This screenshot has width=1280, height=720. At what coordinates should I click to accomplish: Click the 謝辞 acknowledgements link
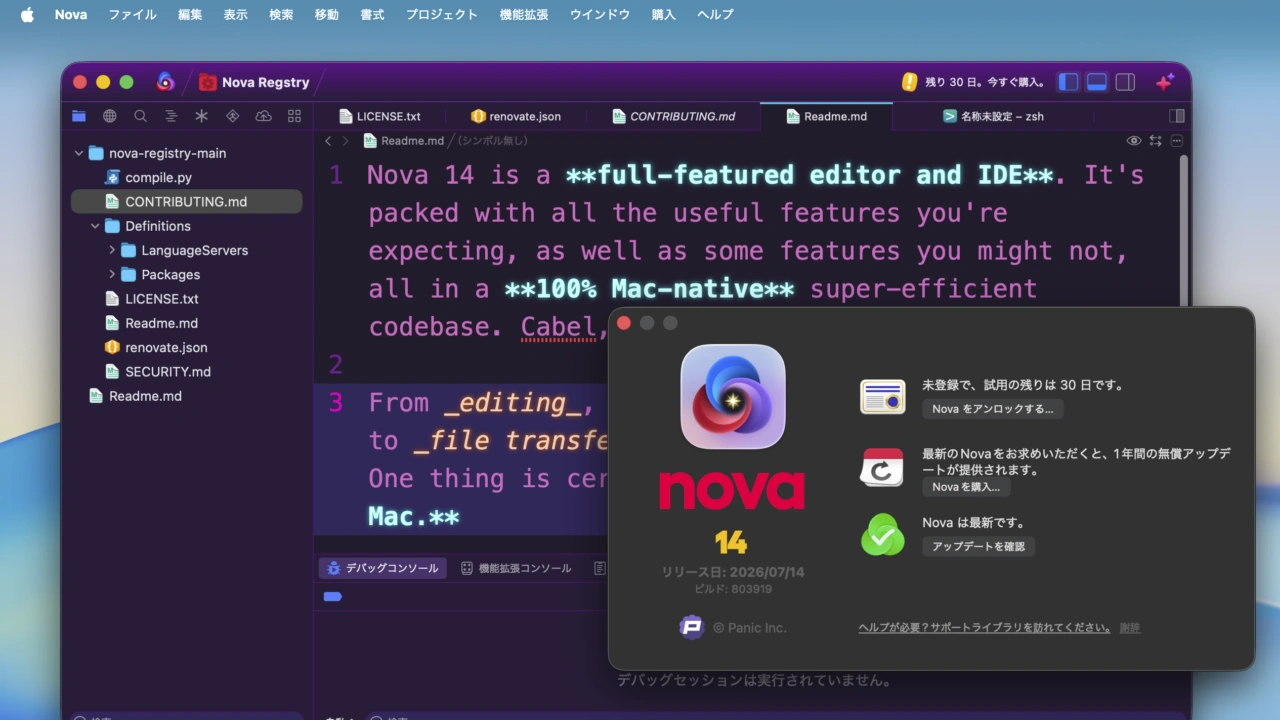coord(1130,627)
